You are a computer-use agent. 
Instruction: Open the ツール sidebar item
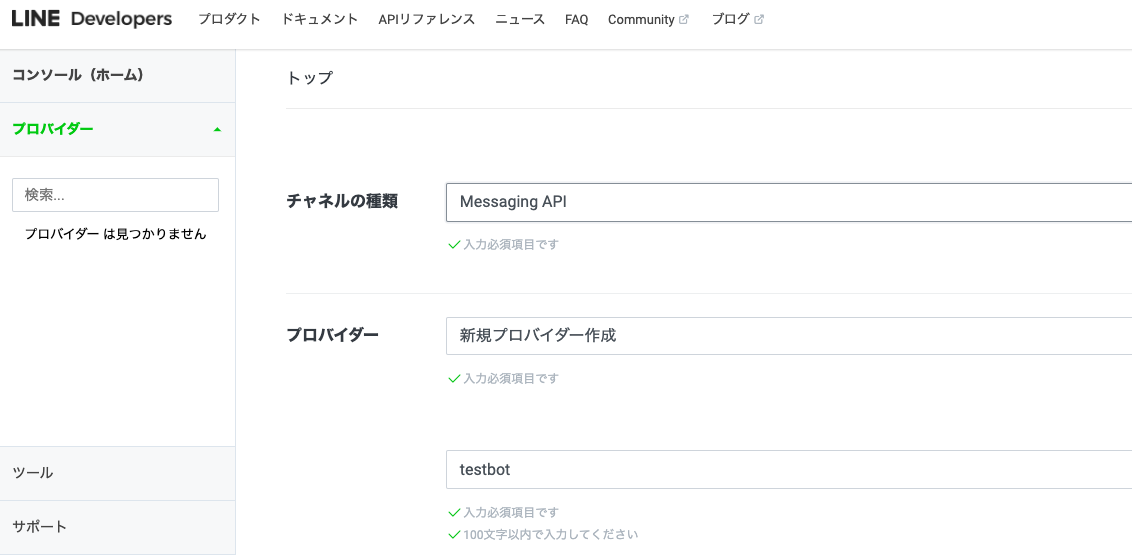[x=118, y=473]
